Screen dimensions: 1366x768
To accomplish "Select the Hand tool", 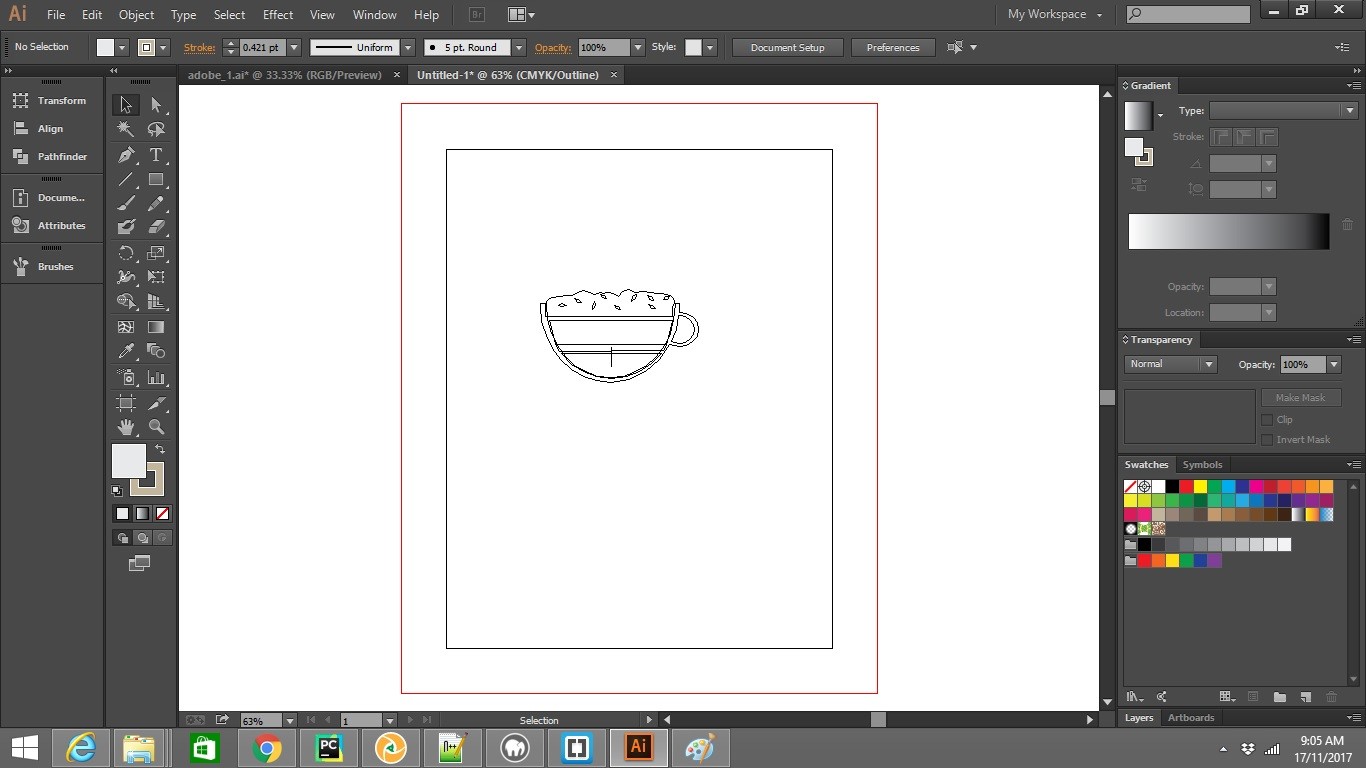I will 126,427.
